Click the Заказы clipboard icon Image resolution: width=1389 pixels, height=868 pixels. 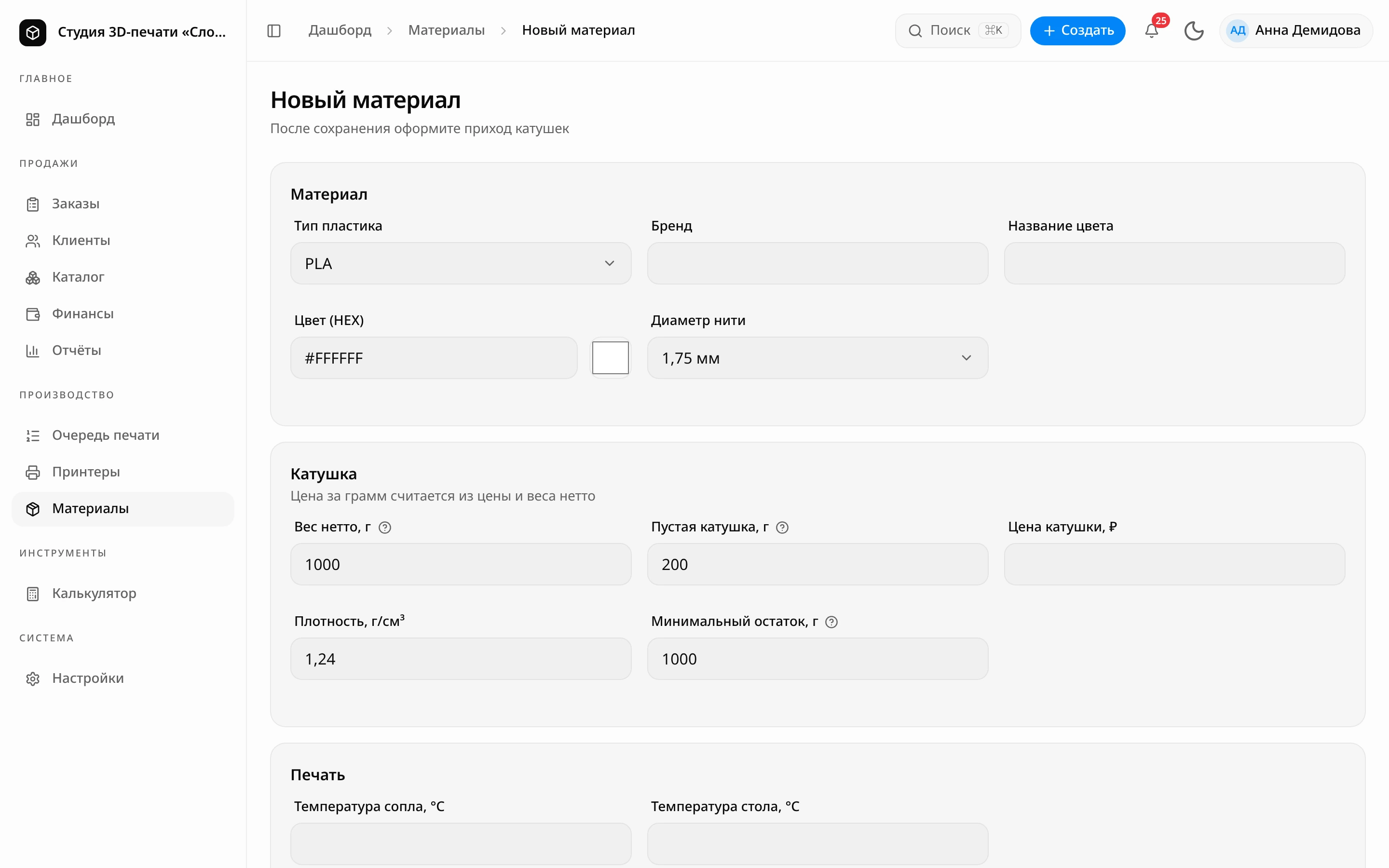point(33,204)
